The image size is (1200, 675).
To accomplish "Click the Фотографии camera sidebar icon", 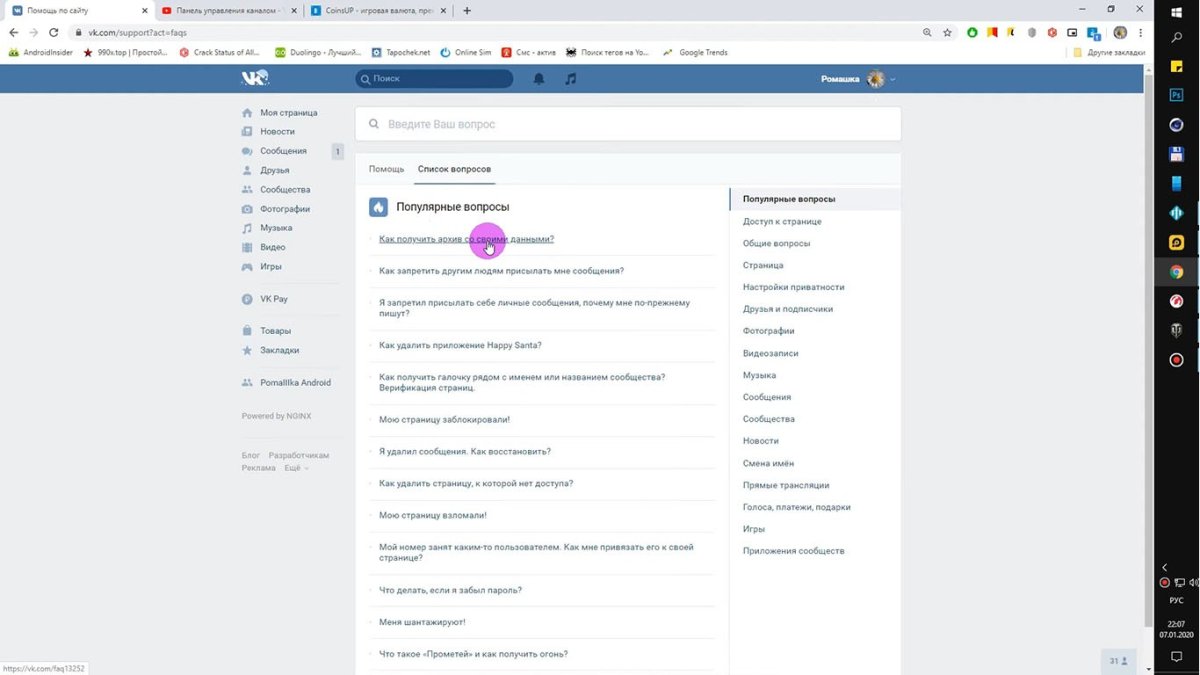I will [247, 209].
